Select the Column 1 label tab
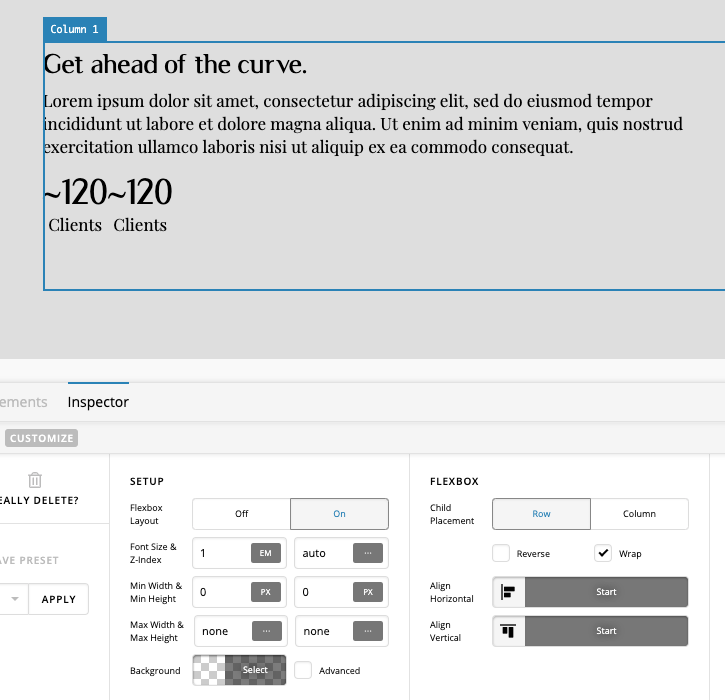 (x=75, y=30)
